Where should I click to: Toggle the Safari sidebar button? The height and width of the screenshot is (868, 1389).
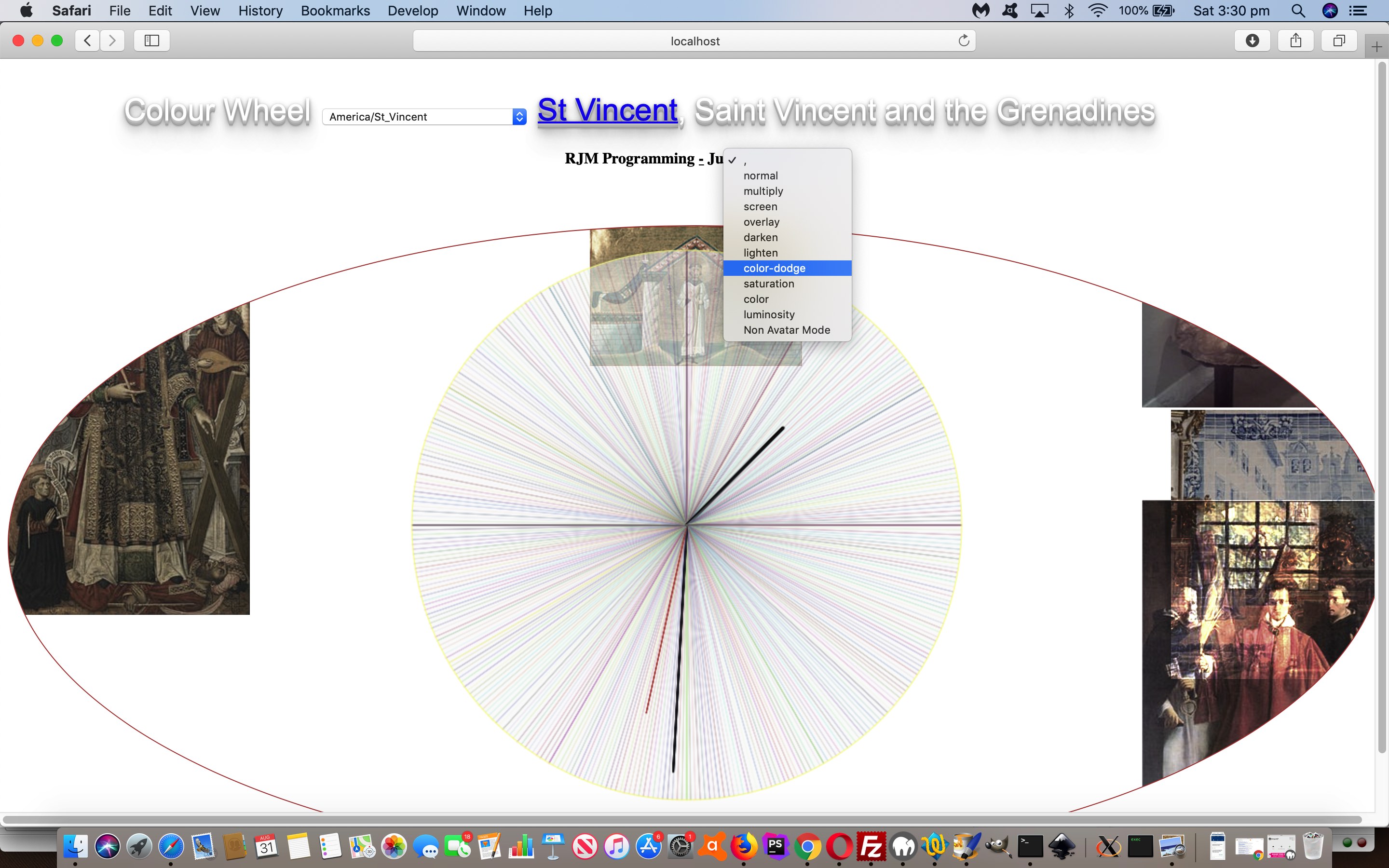coord(151,40)
